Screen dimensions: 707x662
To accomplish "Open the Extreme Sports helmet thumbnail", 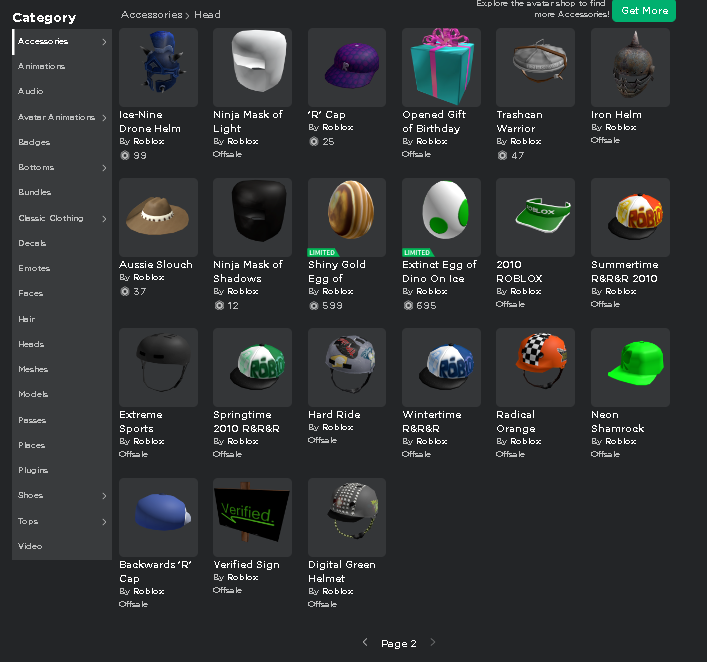I will click(x=158, y=368).
